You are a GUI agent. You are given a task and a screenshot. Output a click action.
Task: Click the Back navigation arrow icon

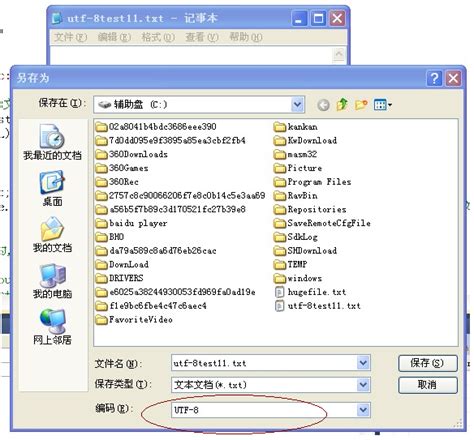(323, 105)
